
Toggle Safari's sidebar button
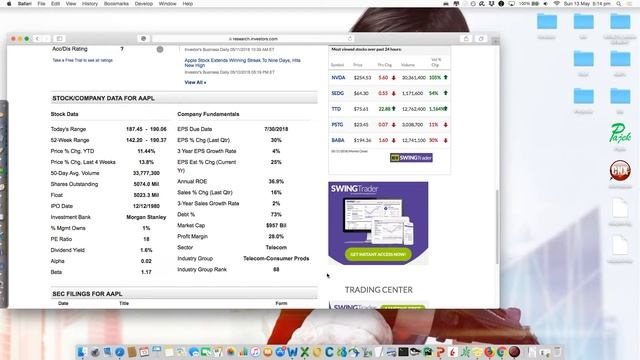(59, 38)
